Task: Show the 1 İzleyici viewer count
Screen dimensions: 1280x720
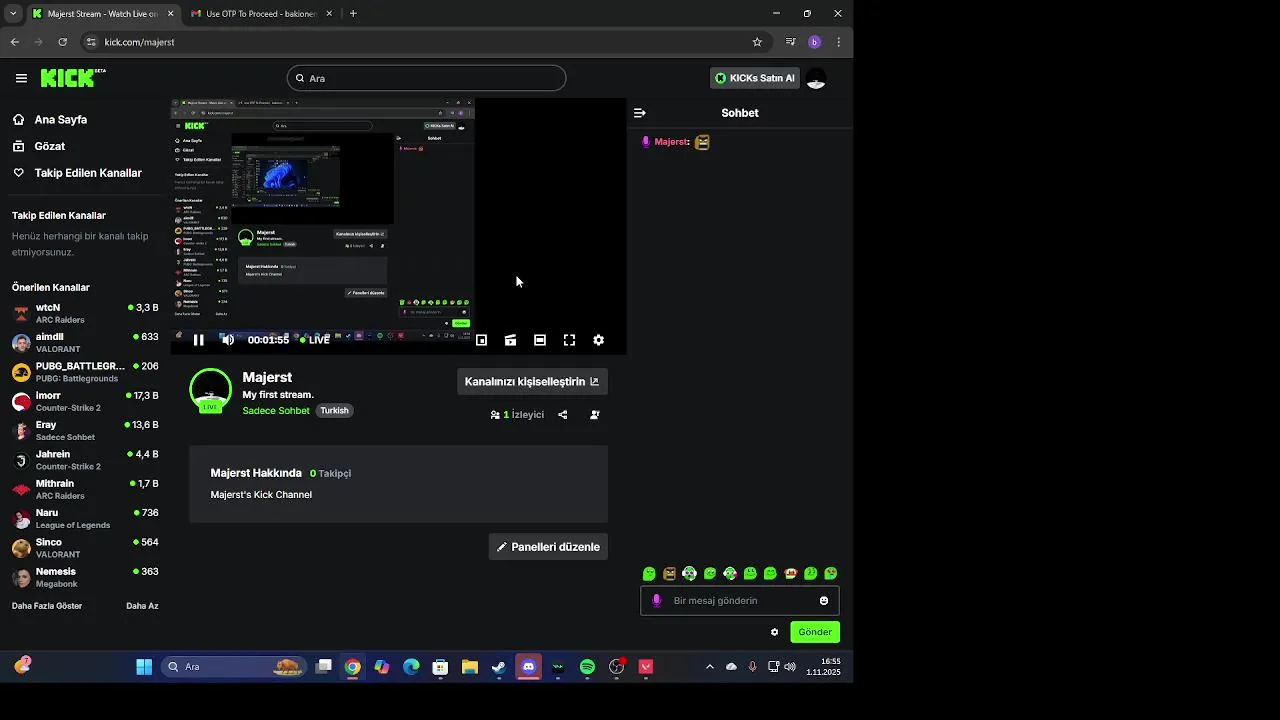Action: click(517, 414)
